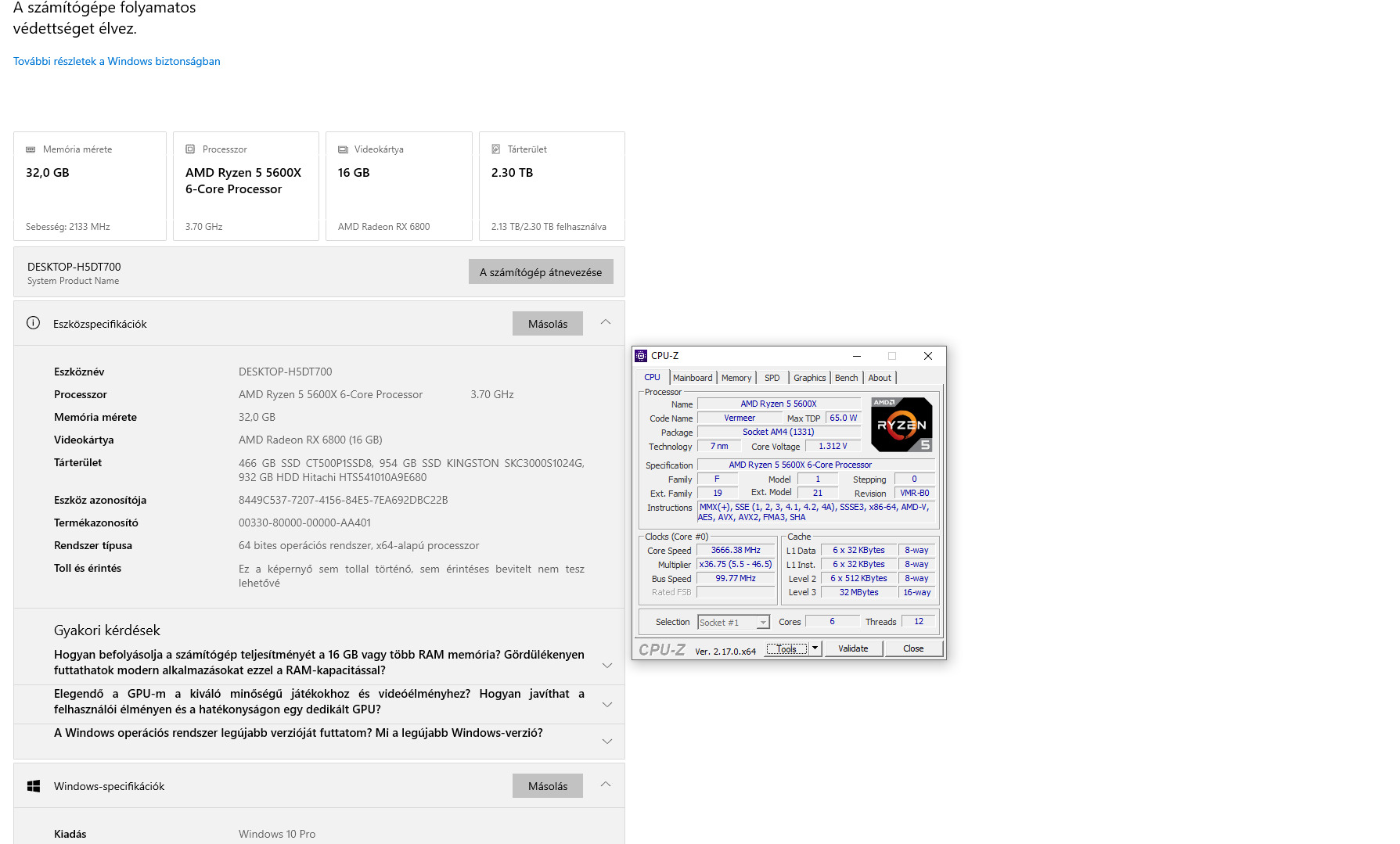Click the Windows 10 Pro Kiadás value
The height and width of the screenshot is (844, 1400).
(277, 834)
